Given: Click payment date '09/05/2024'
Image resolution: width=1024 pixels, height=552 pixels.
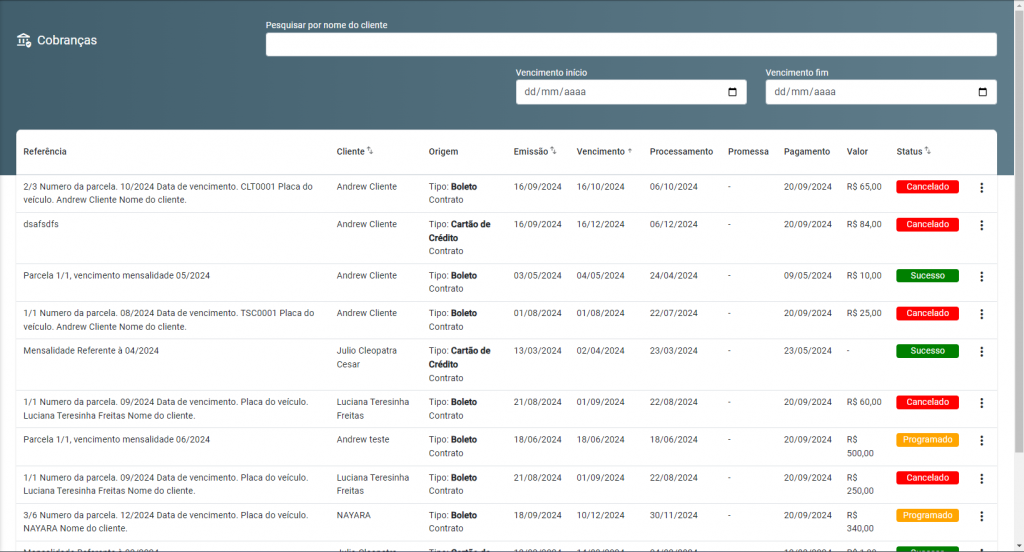Looking at the screenshot, I should click(808, 276).
